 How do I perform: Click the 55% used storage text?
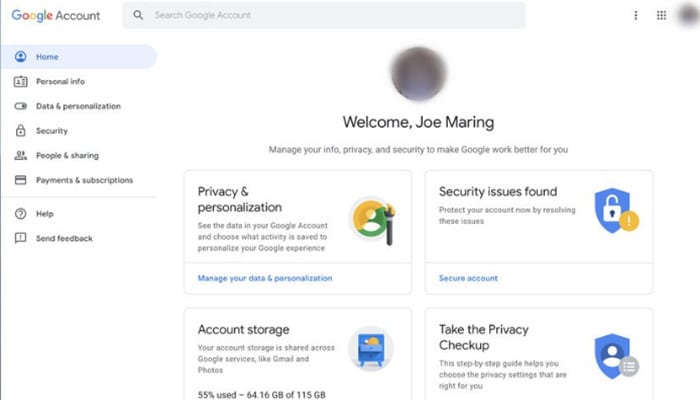pyautogui.click(x=262, y=395)
